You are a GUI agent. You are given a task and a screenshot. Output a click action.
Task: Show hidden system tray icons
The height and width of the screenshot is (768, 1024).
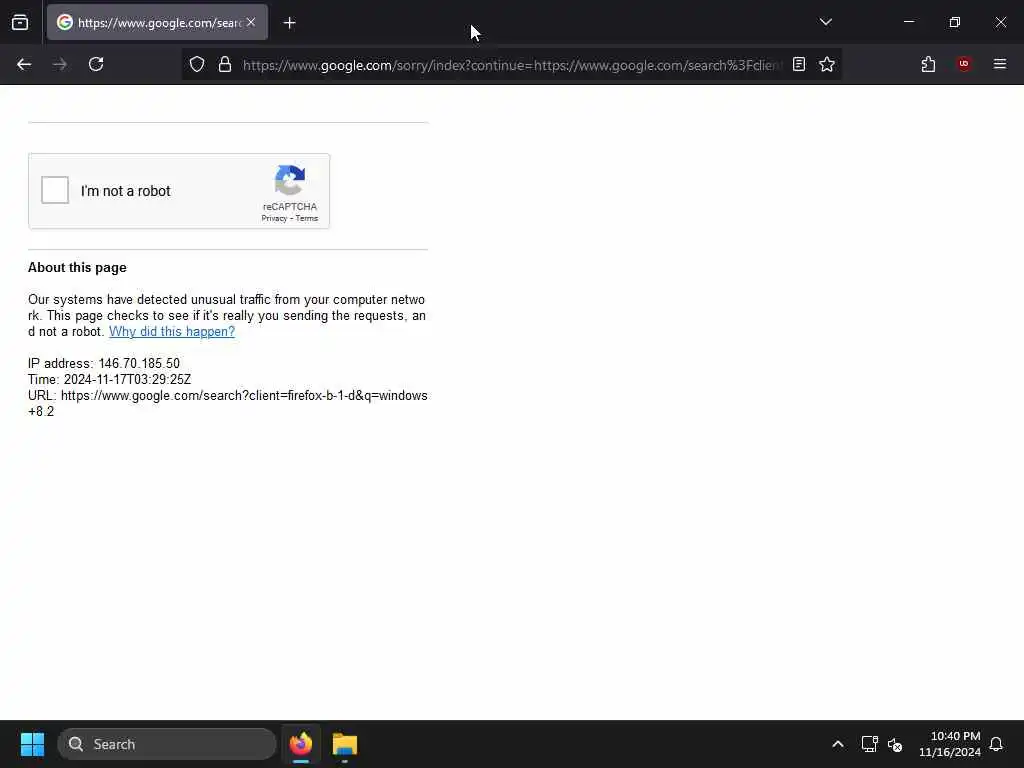click(838, 744)
